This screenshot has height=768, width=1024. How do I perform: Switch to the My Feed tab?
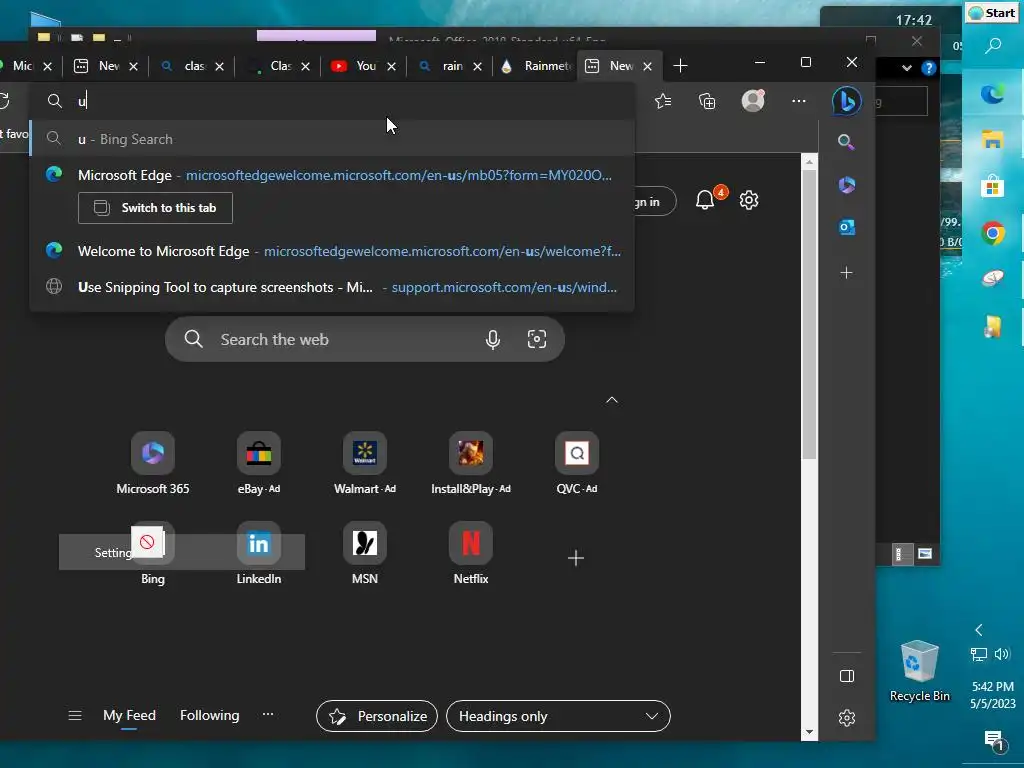[x=129, y=716]
